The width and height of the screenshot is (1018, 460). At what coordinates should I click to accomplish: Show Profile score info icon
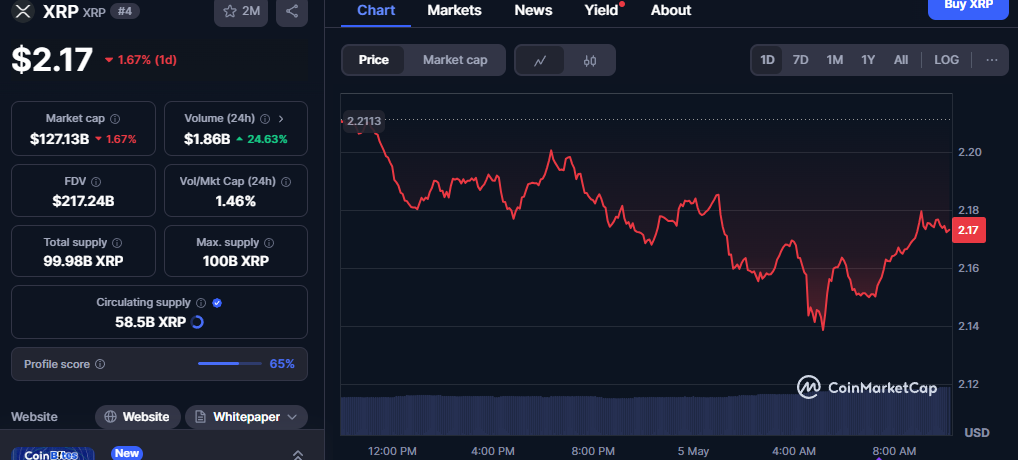point(100,365)
